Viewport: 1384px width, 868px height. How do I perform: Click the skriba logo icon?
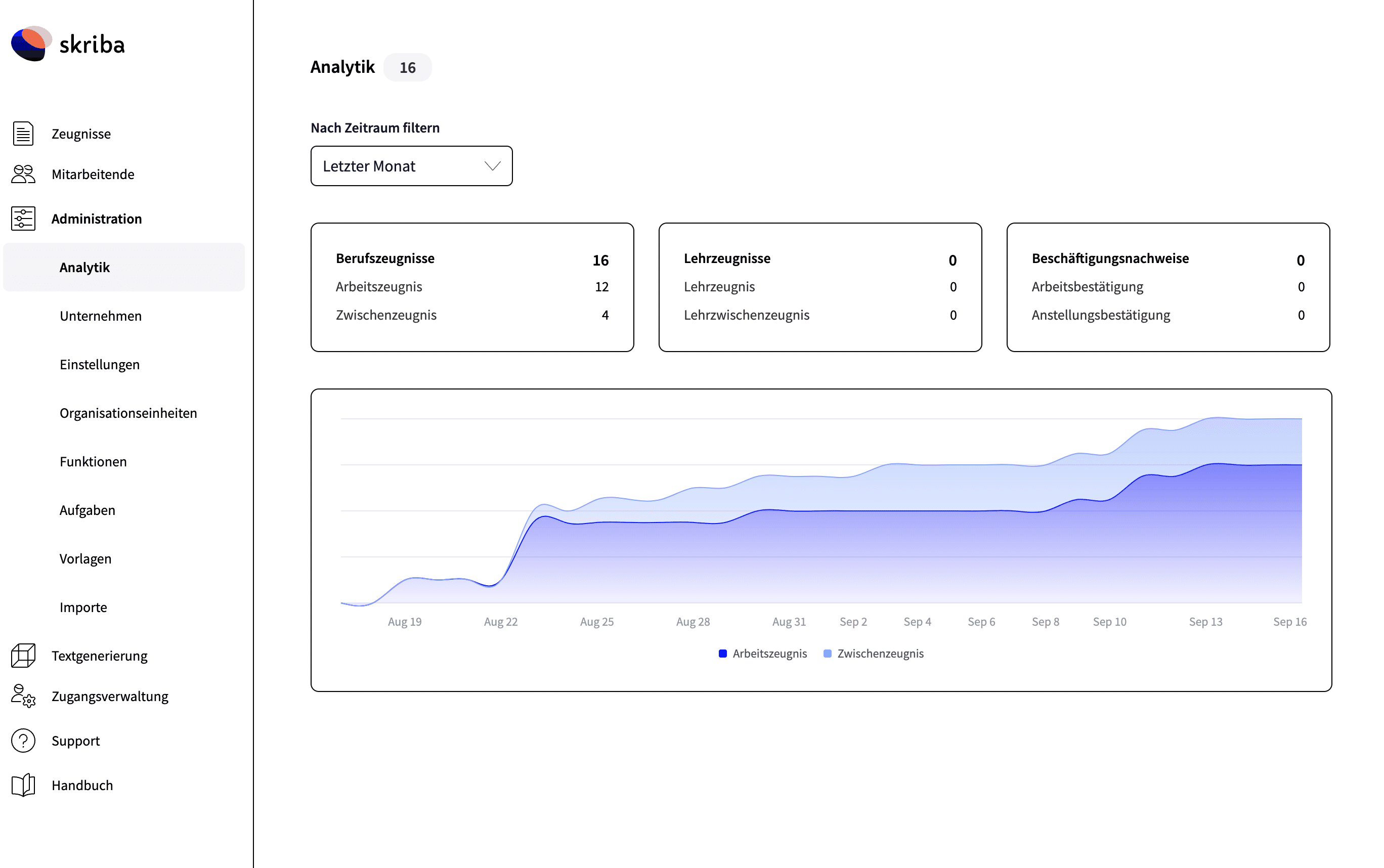(31, 44)
